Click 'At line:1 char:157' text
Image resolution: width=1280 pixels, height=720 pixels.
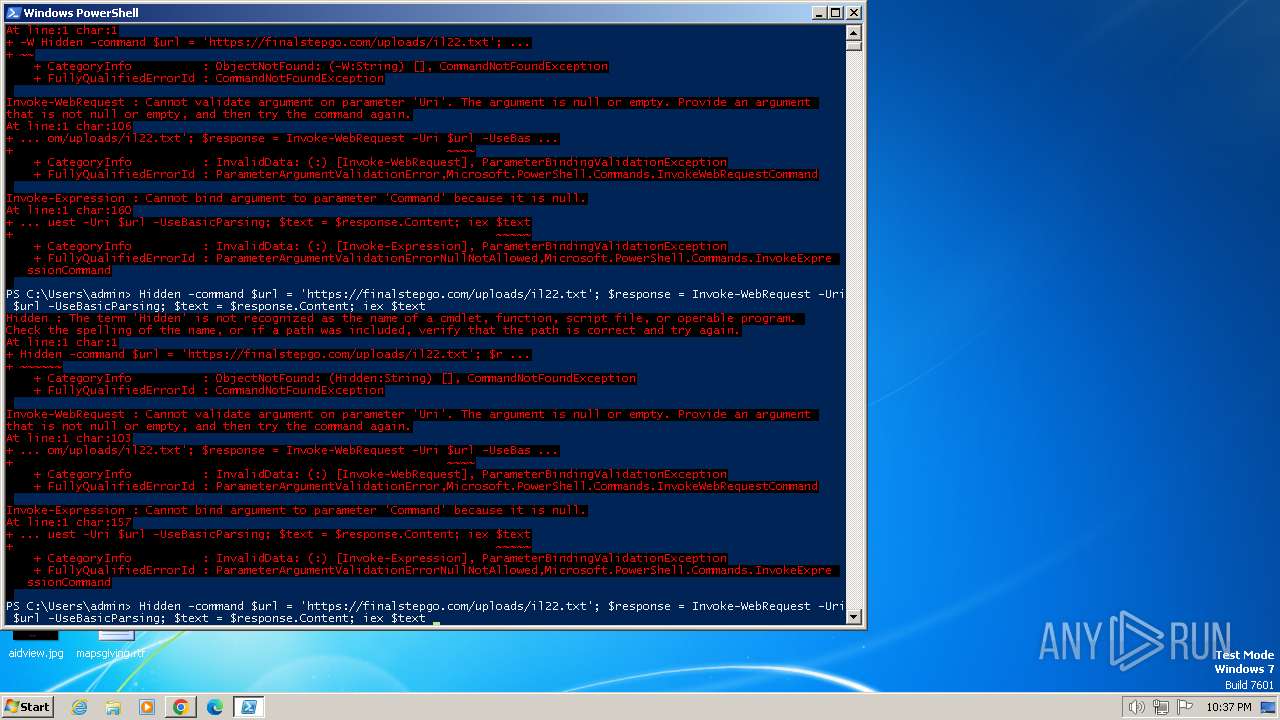pyautogui.click(x=69, y=522)
